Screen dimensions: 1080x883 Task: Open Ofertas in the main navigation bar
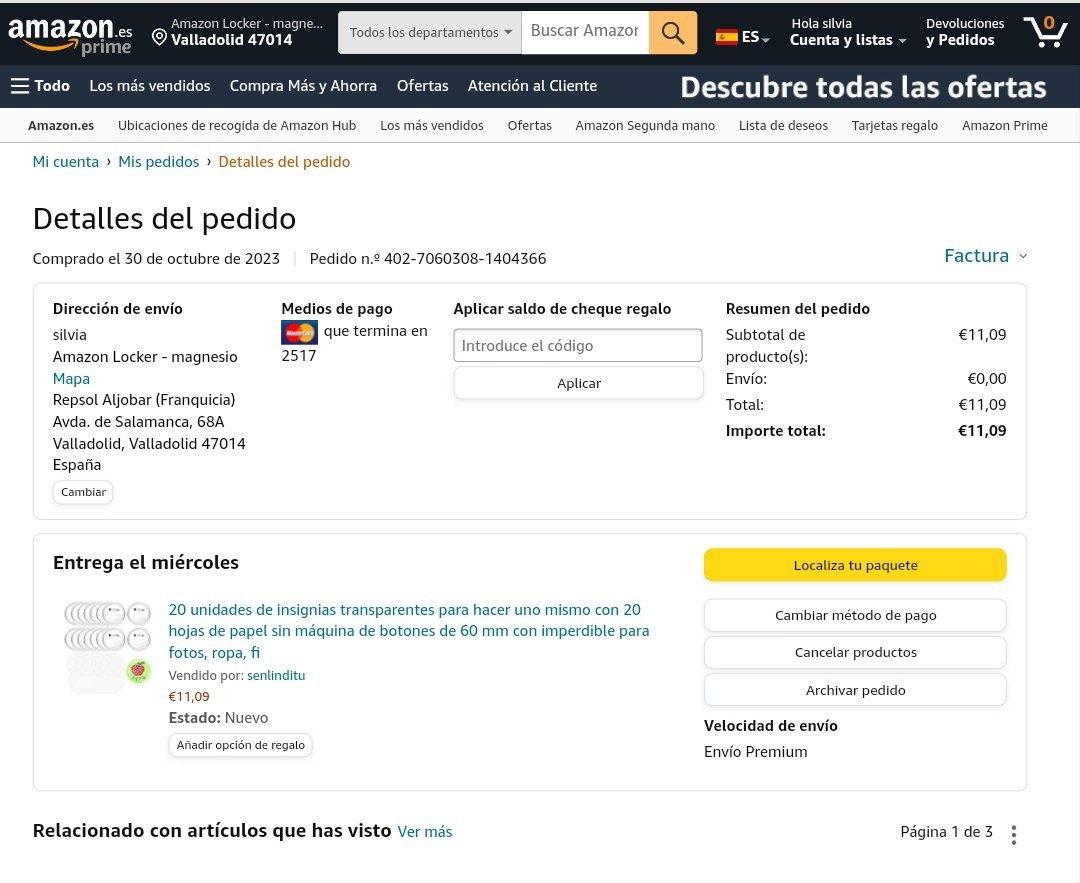coord(422,86)
